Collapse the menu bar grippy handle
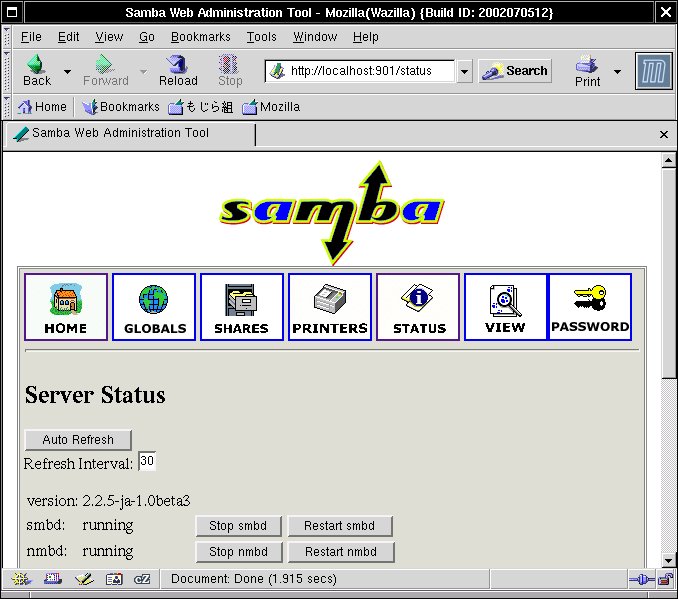This screenshot has width=678, height=599. [x=7, y=37]
